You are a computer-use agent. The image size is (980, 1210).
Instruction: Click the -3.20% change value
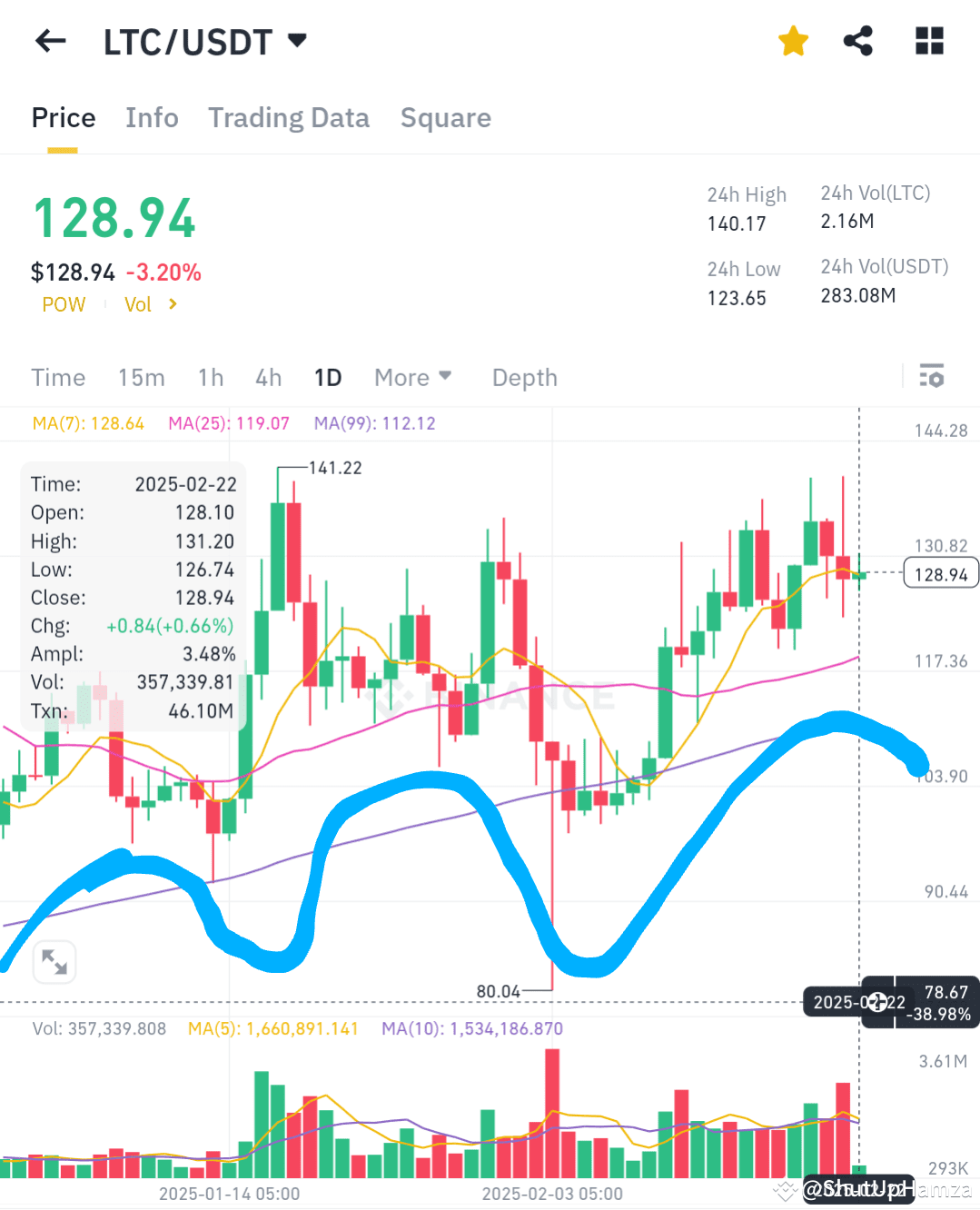tap(163, 273)
